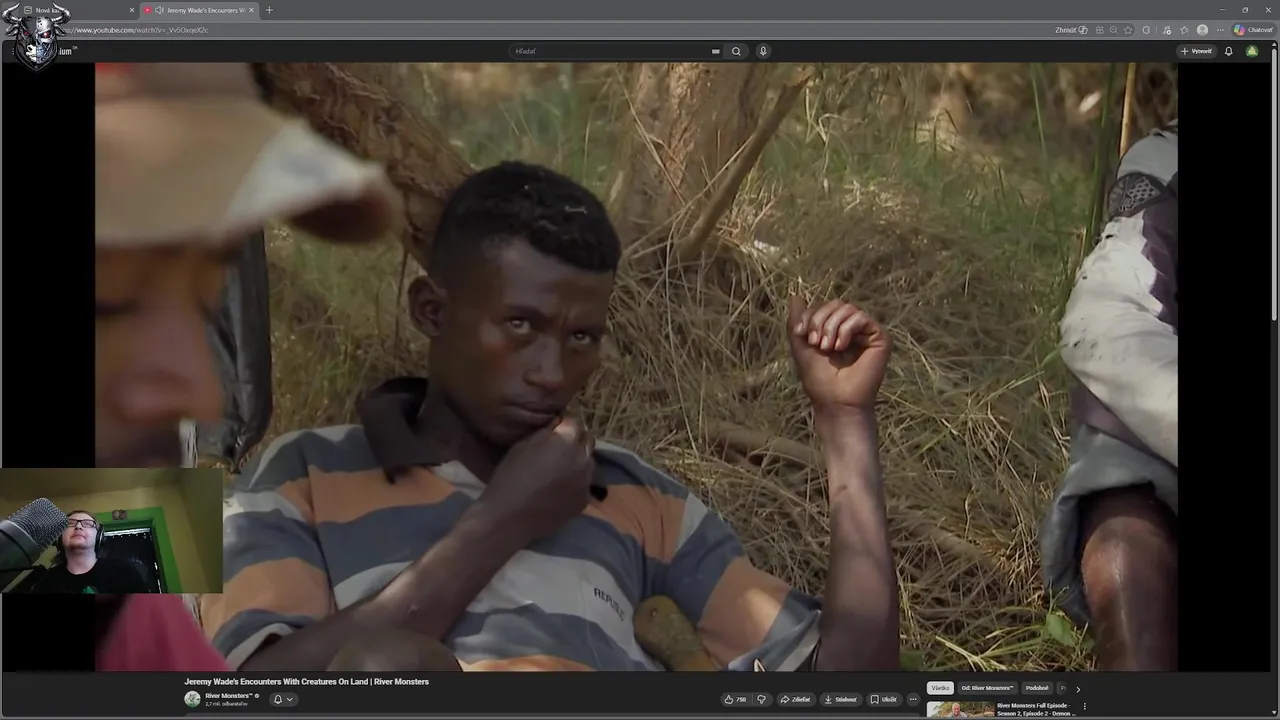Save the video via Uložiť
The height and width of the screenshot is (720, 1280).
884,699
